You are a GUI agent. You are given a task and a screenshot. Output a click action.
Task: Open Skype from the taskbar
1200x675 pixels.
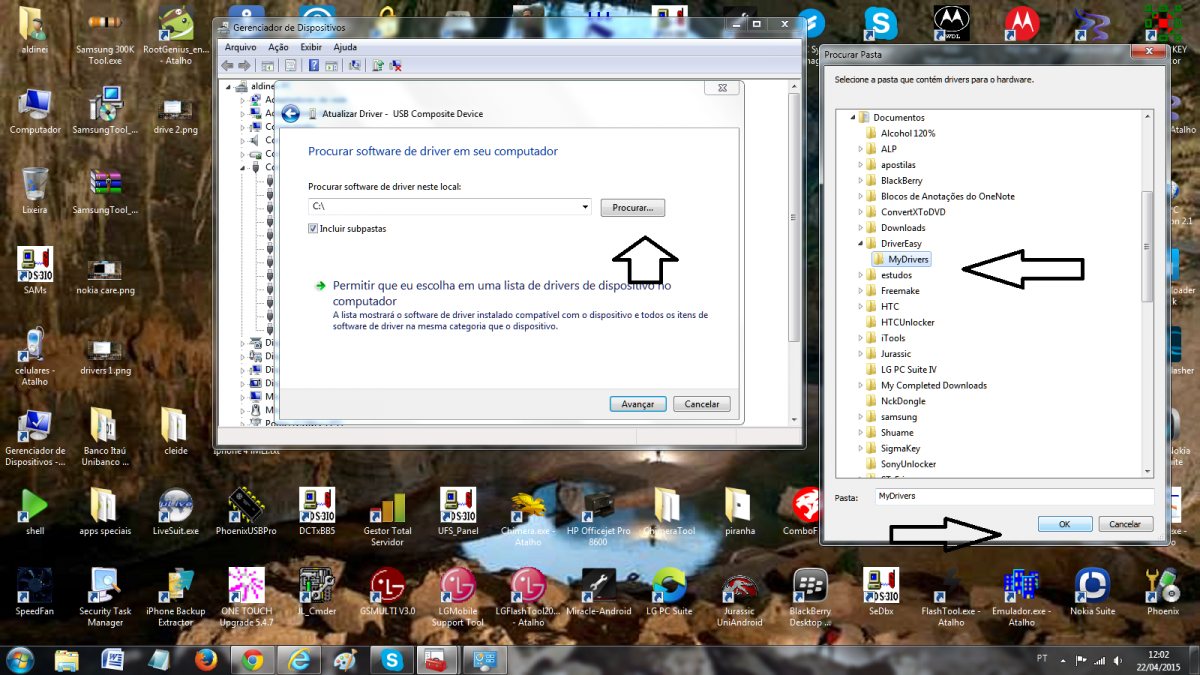coord(391,660)
